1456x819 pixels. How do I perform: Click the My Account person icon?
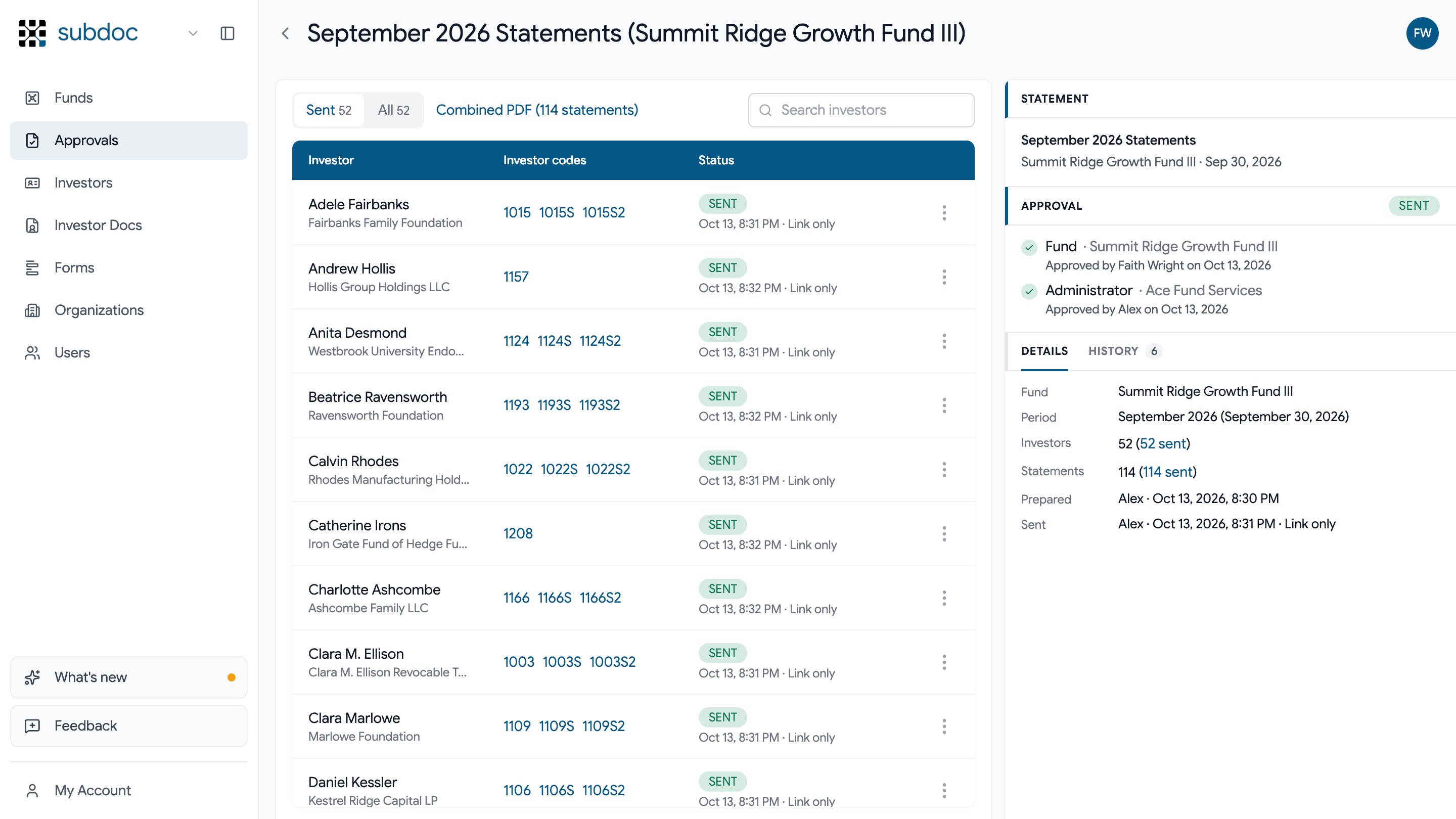(x=32, y=790)
